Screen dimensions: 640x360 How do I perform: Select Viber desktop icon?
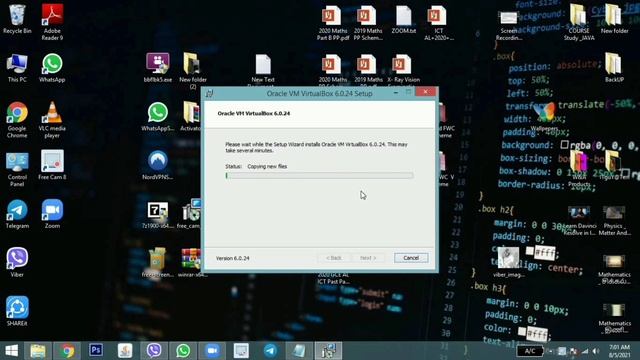pyautogui.click(x=17, y=262)
